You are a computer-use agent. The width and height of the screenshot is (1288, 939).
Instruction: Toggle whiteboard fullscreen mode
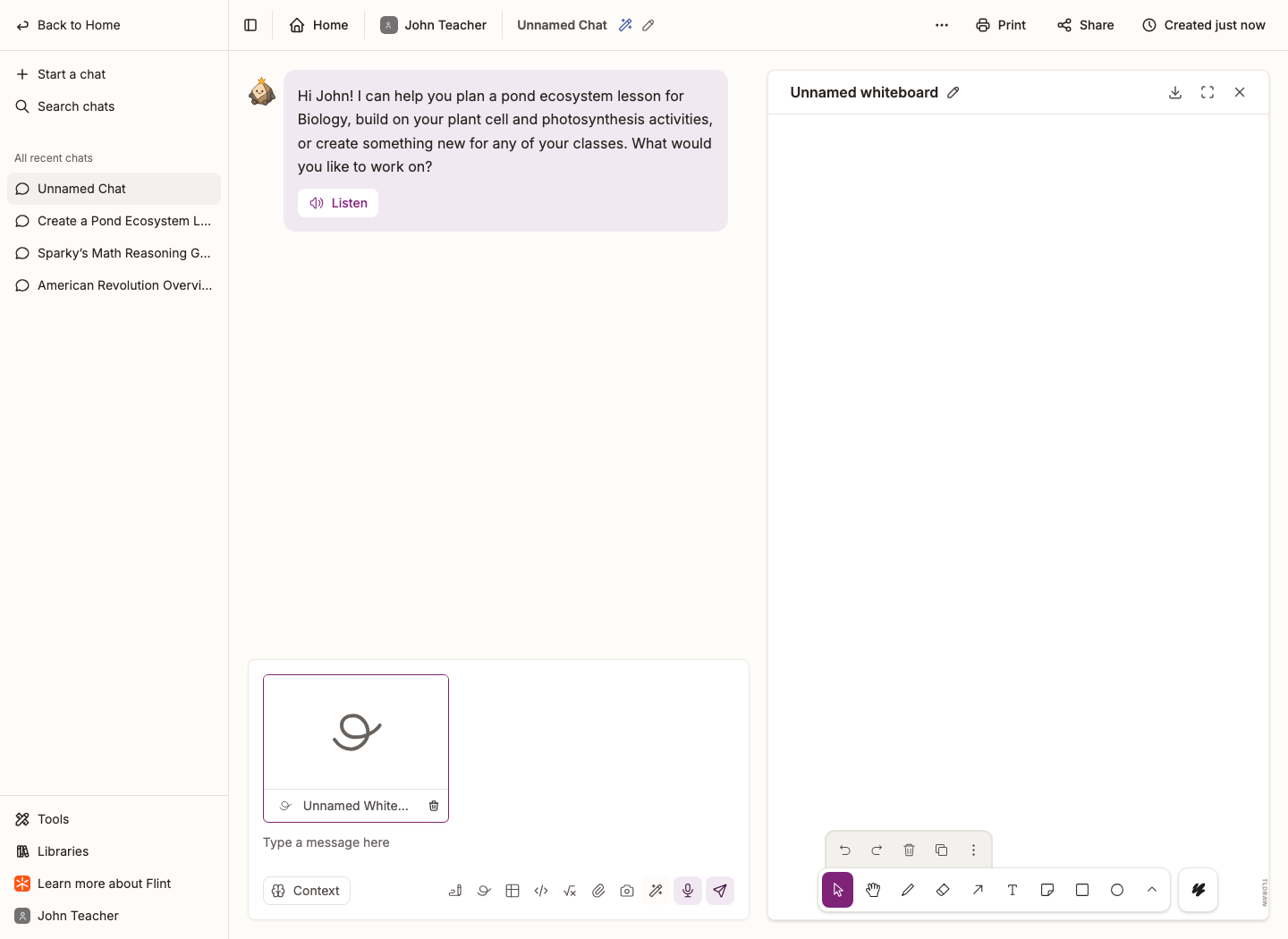click(1207, 92)
